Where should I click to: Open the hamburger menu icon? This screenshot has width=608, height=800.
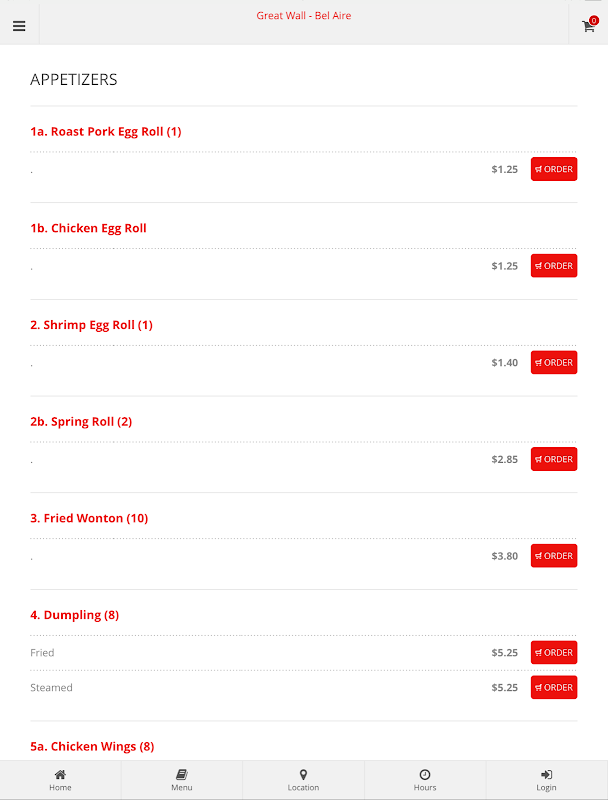(x=19, y=26)
